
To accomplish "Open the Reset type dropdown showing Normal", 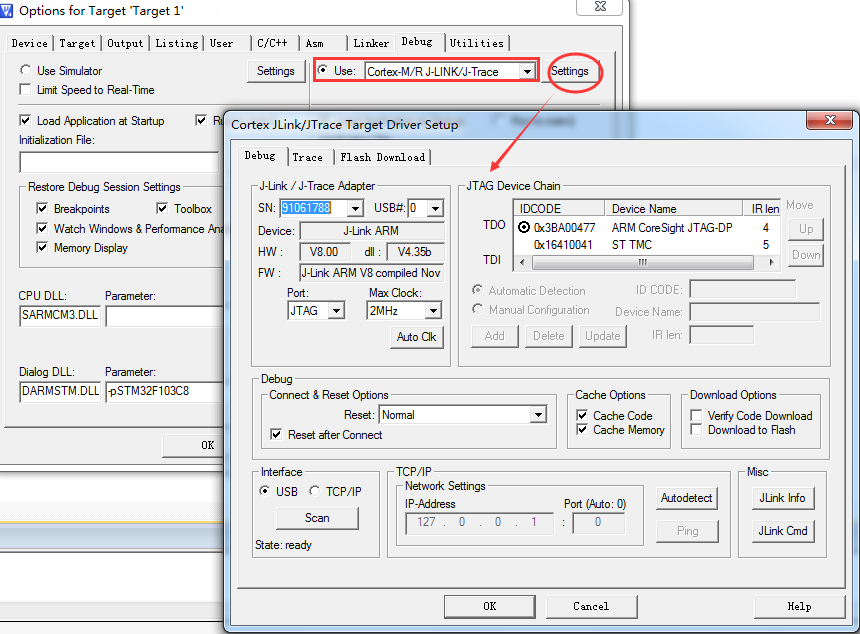I will tap(539, 415).
